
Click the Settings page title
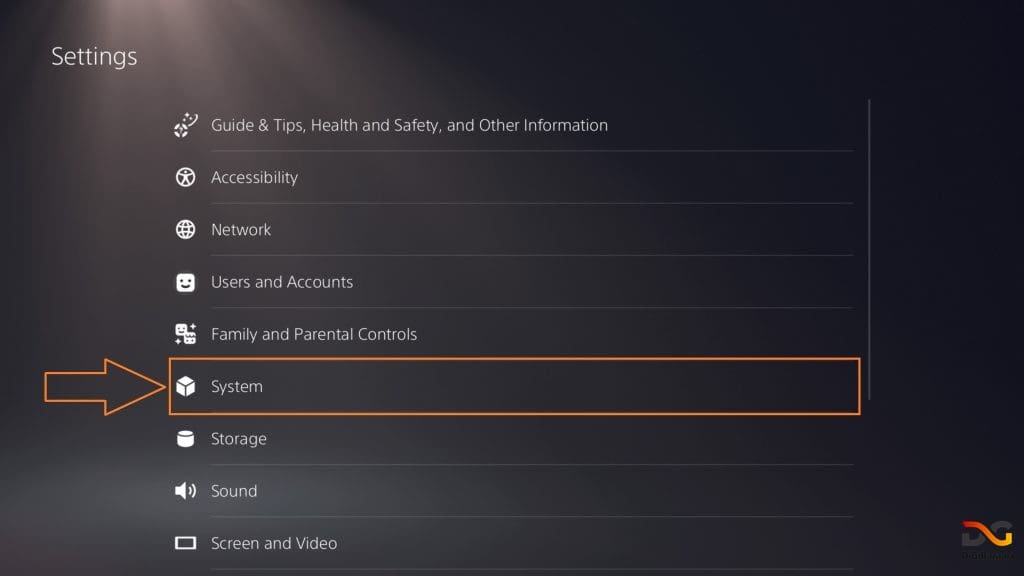[93, 57]
